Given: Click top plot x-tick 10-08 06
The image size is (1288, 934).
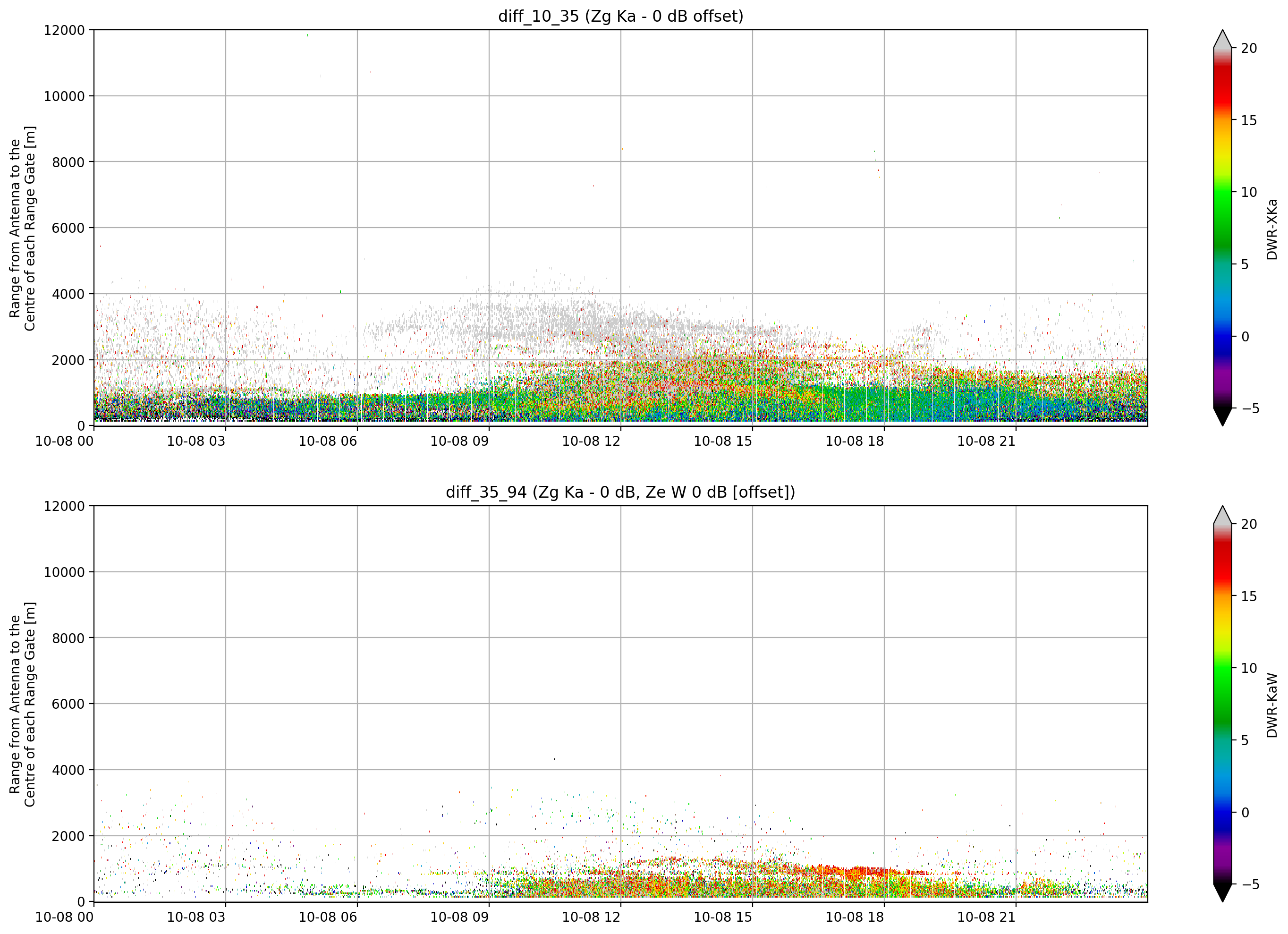Looking at the screenshot, I should pos(328,441).
